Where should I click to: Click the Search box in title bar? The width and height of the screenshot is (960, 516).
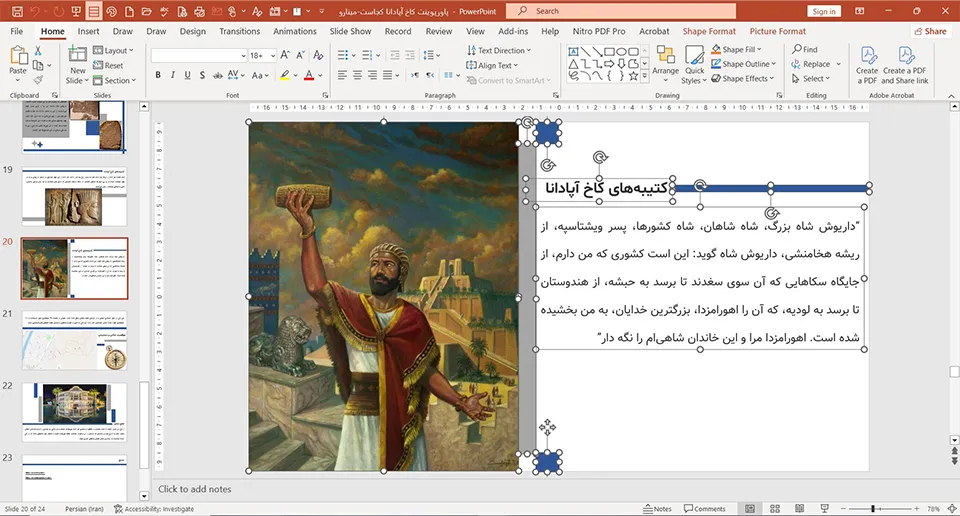point(621,11)
